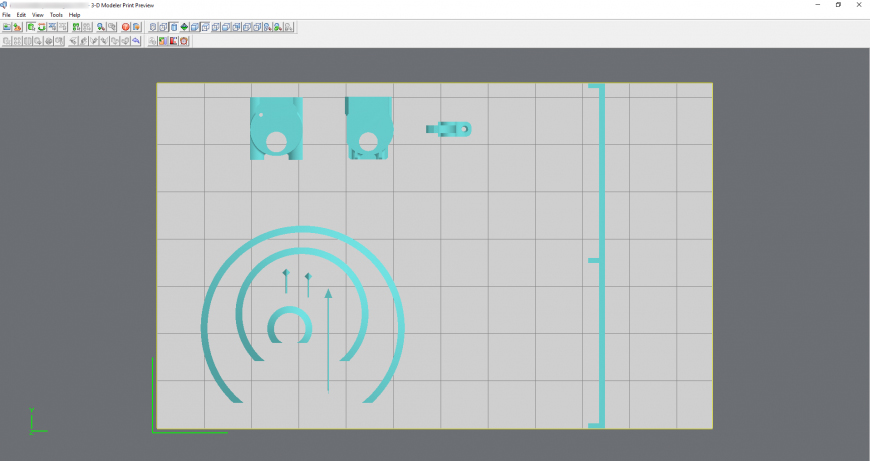Click the first toolbar icon with picture
The height and width of the screenshot is (461, 870).
(7, 27)
